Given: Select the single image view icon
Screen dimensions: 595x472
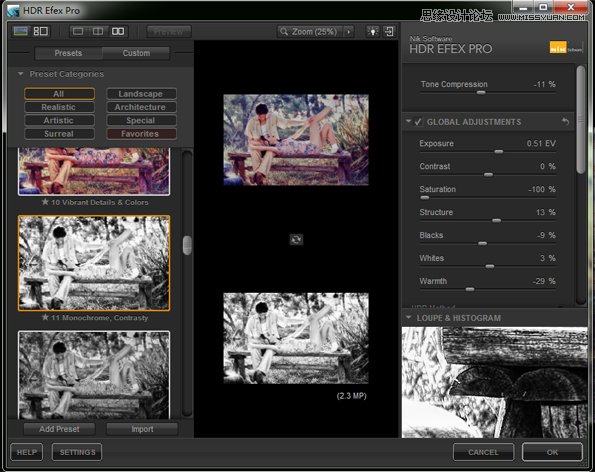Looking at the screenshot, I should (x=78, y=31).
